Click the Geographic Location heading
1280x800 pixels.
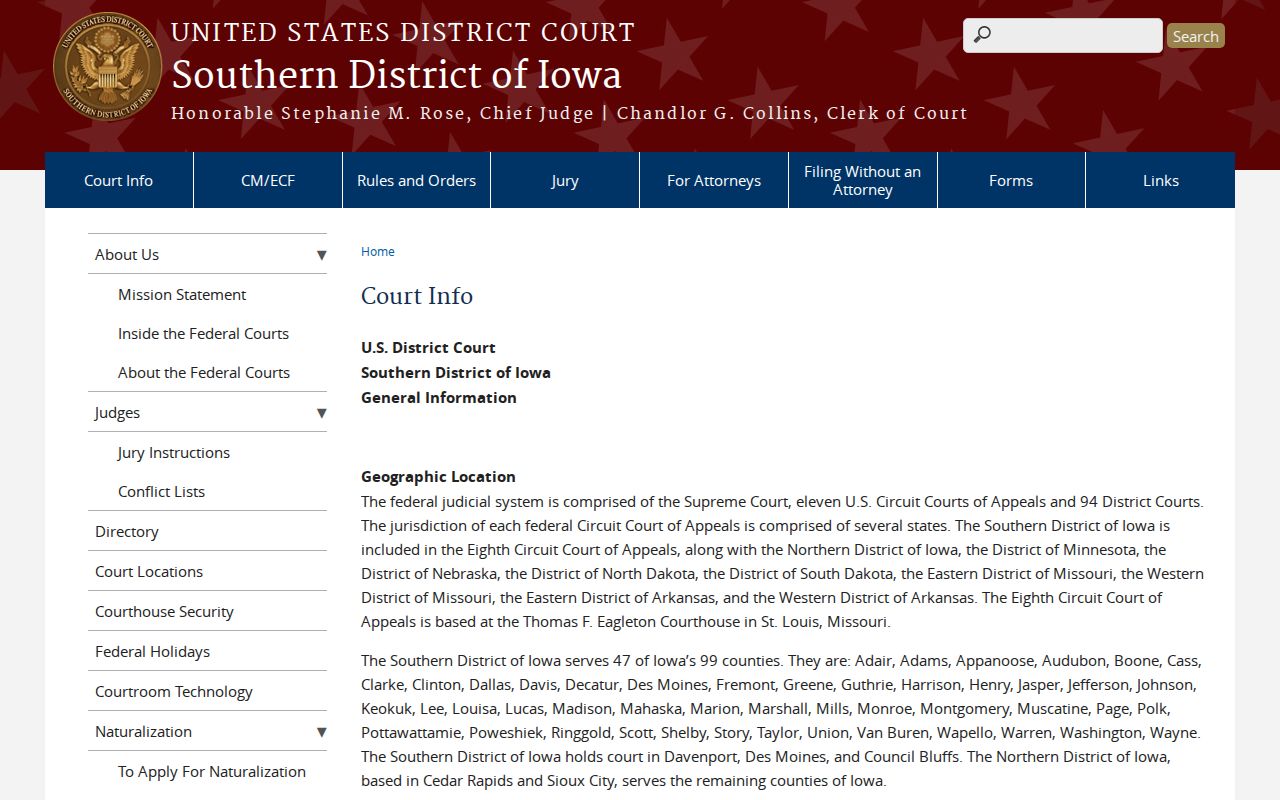[438, 476]
